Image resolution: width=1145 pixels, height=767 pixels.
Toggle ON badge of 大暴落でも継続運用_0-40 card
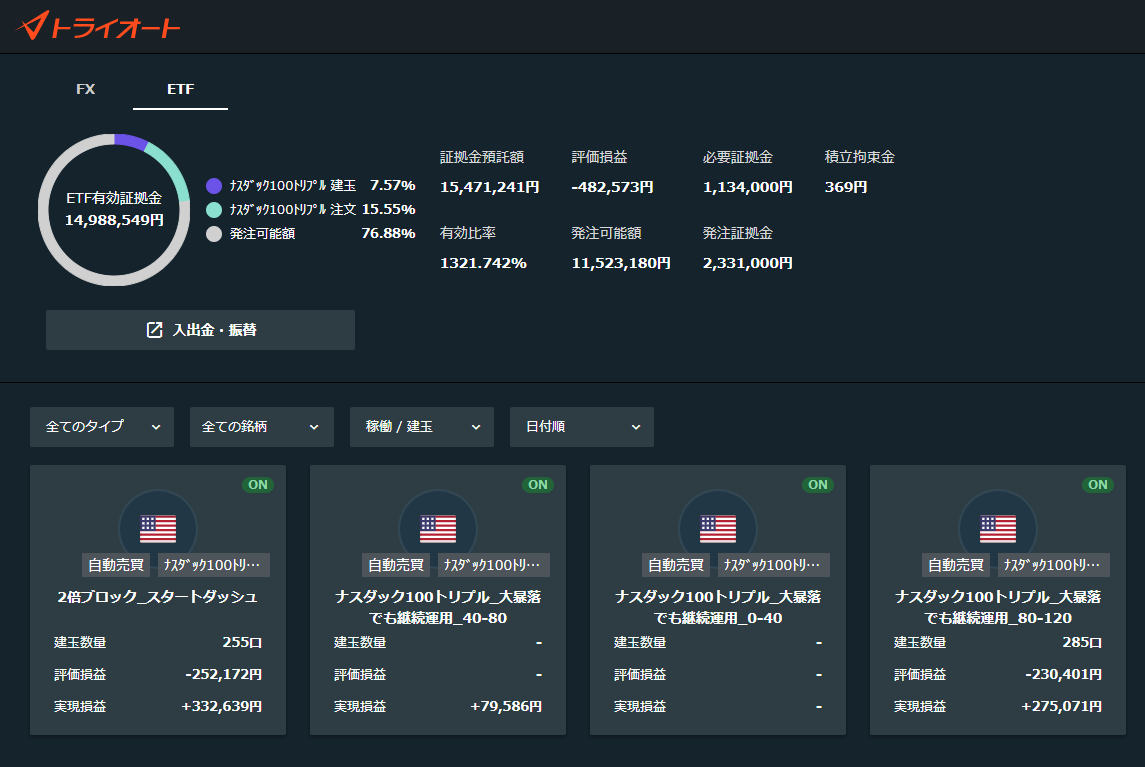click(818, 485)
